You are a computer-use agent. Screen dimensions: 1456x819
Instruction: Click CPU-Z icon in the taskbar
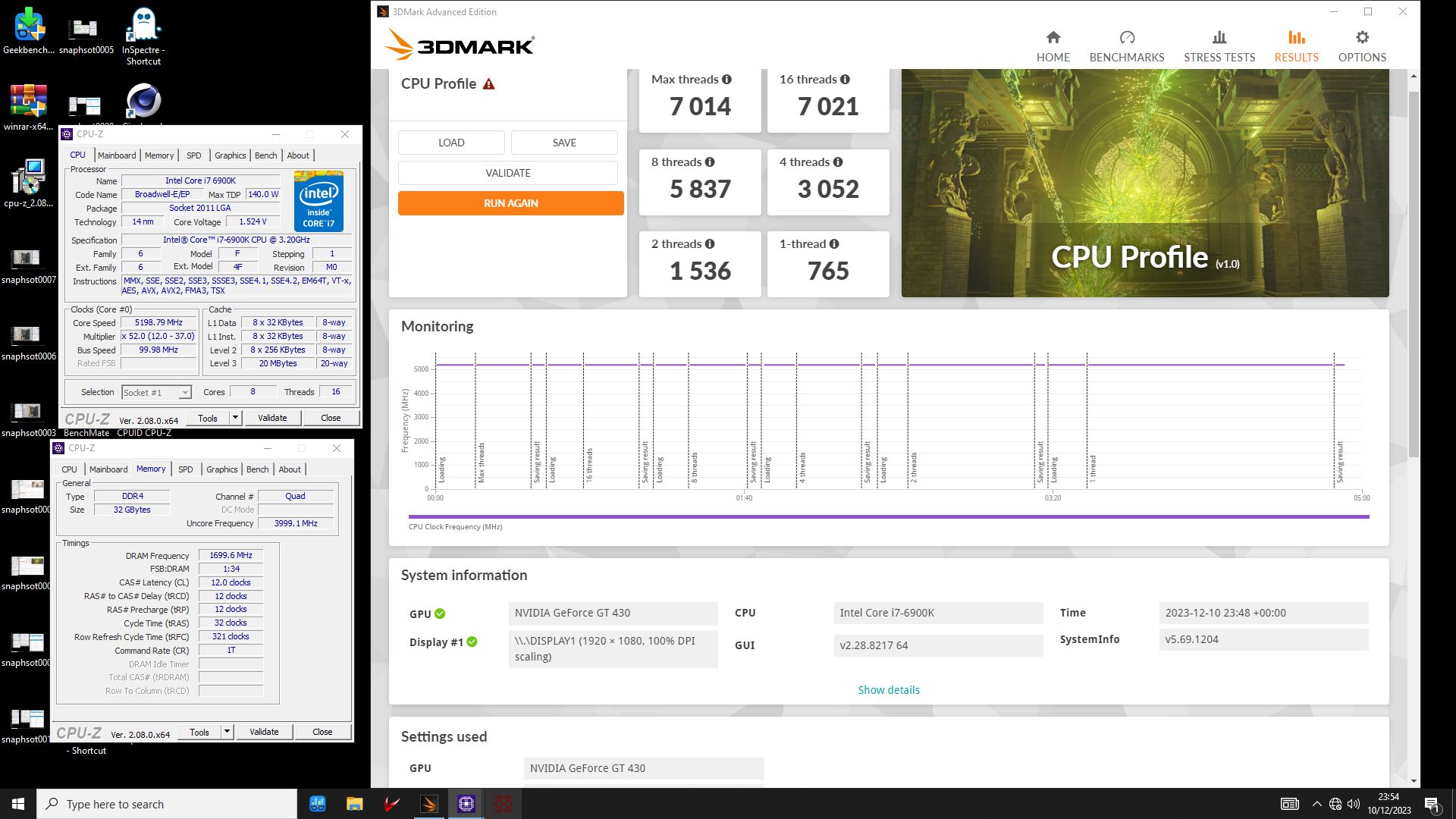tap(466, 804)
